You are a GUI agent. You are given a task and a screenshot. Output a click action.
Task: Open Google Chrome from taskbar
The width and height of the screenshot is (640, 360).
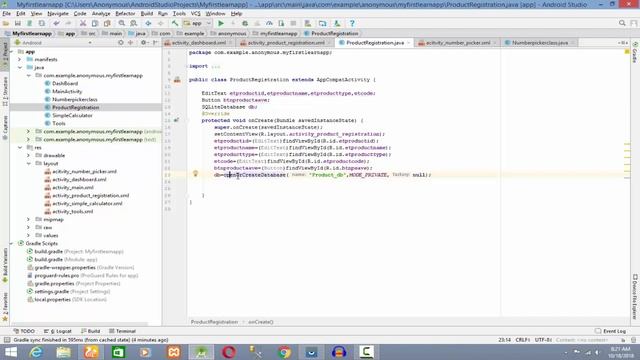click(284, 352)
